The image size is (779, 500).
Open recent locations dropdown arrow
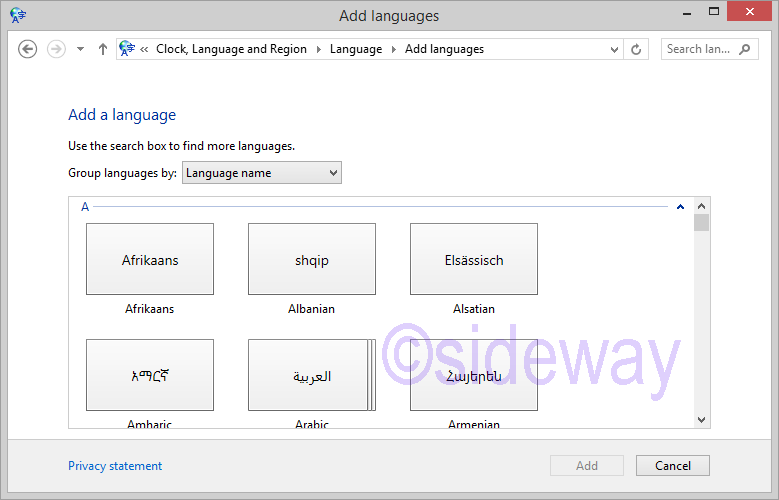(x=80, y=49)
